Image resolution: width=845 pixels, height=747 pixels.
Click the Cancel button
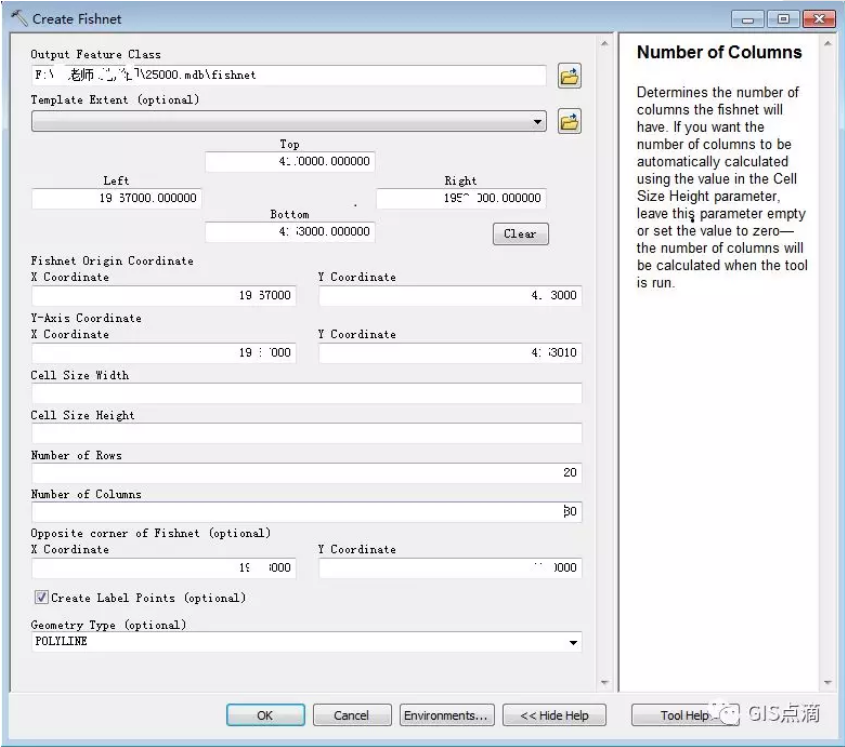pyautogui.click(x=351, y=715)
